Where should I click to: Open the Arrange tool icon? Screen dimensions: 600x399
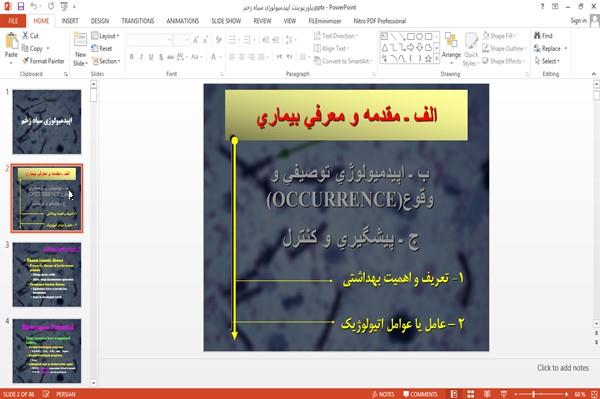tap(451, 41)
